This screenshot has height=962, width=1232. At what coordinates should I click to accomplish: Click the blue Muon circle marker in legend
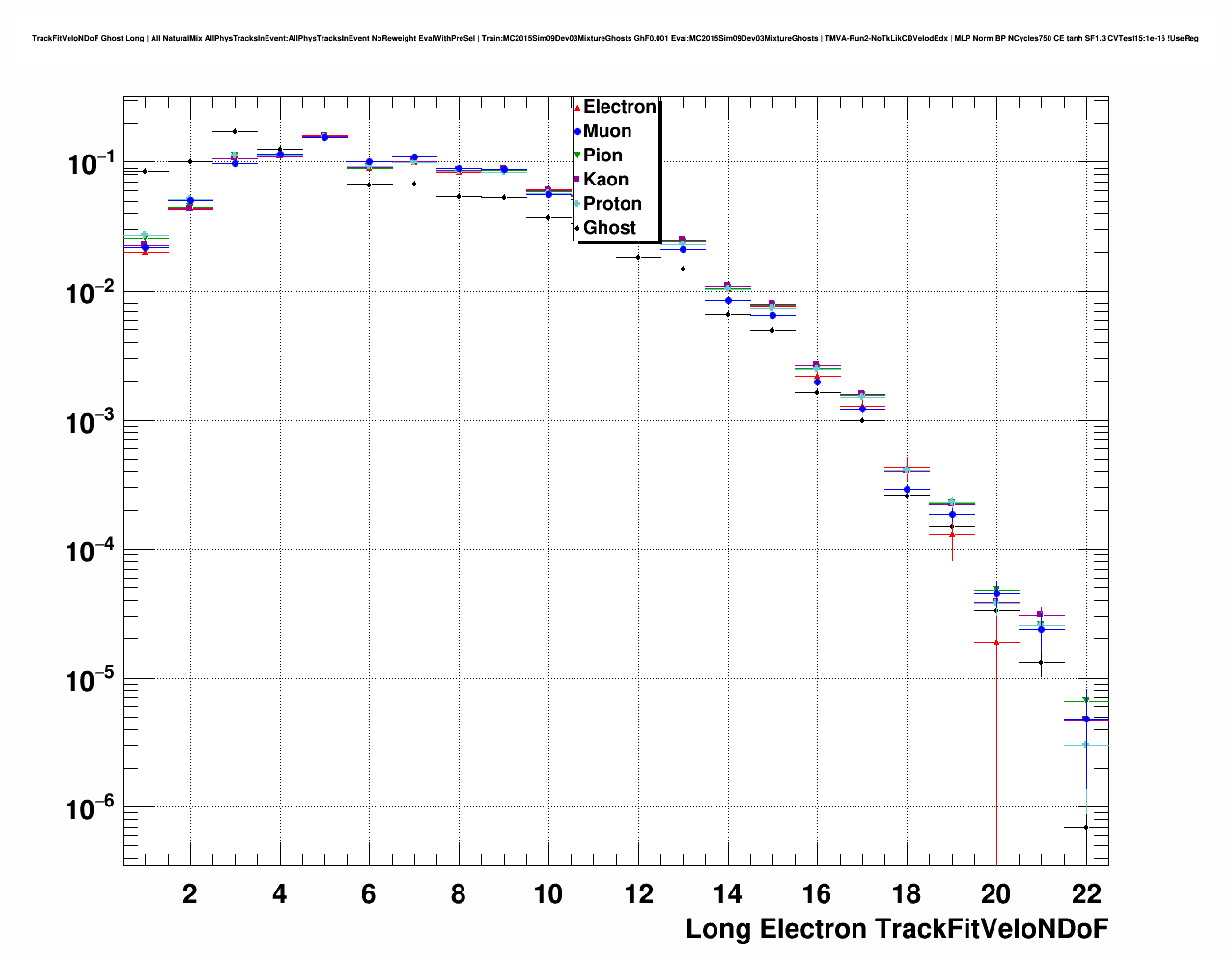click(x=577, y=131)
